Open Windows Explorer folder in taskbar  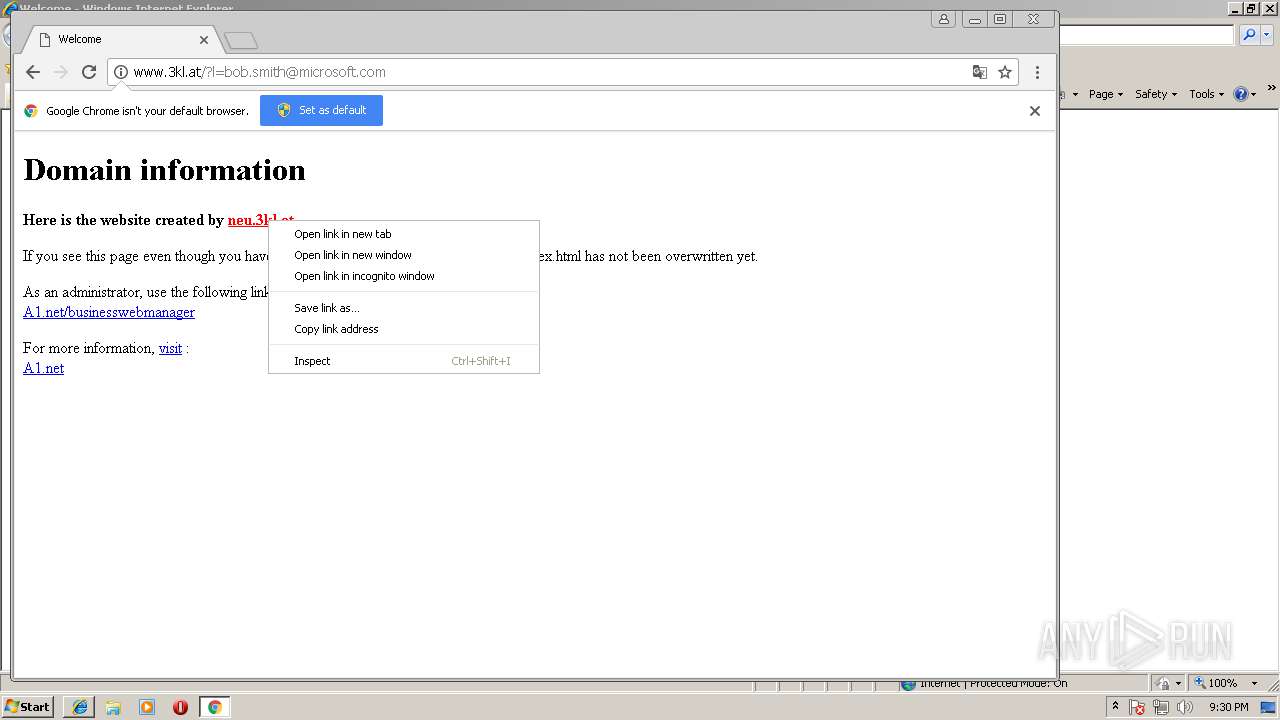click(113, 707)
